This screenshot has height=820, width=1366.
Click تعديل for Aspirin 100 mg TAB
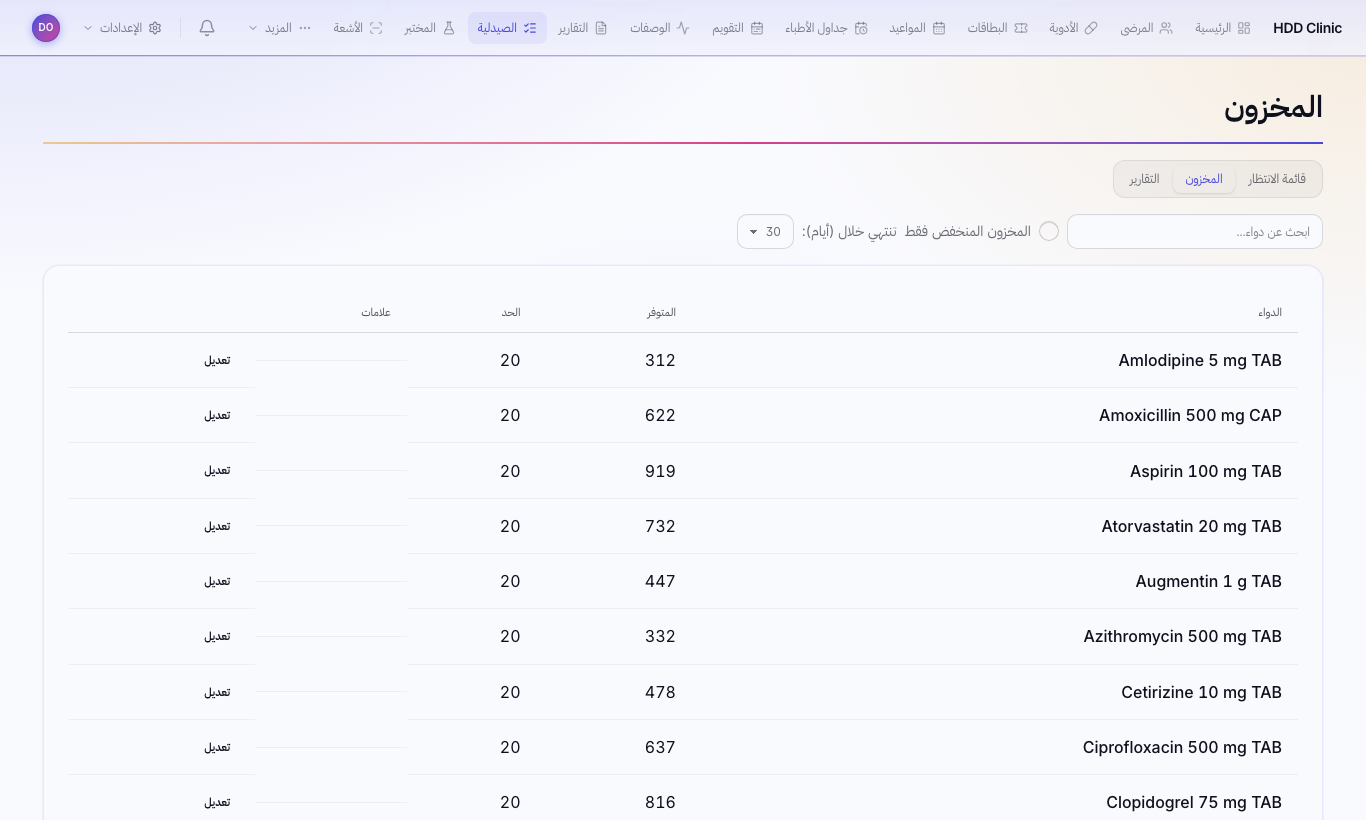tap(218, 470)
